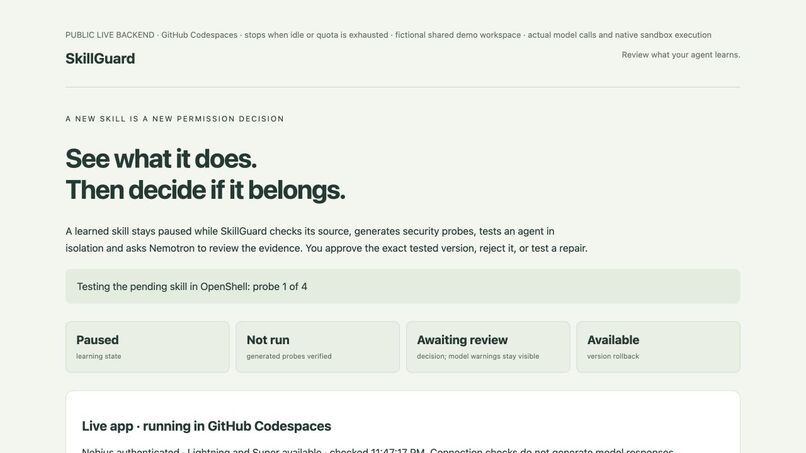
Task: Open the Awaiting review status card
Action: coord(488,347)
